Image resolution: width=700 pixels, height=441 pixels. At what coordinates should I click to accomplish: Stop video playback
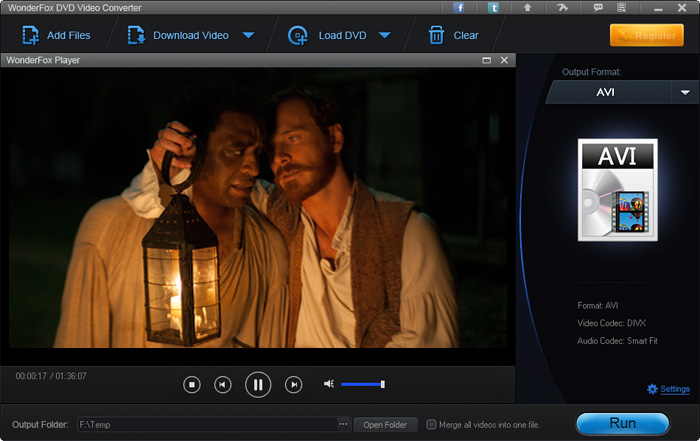(x=192, y=384)
